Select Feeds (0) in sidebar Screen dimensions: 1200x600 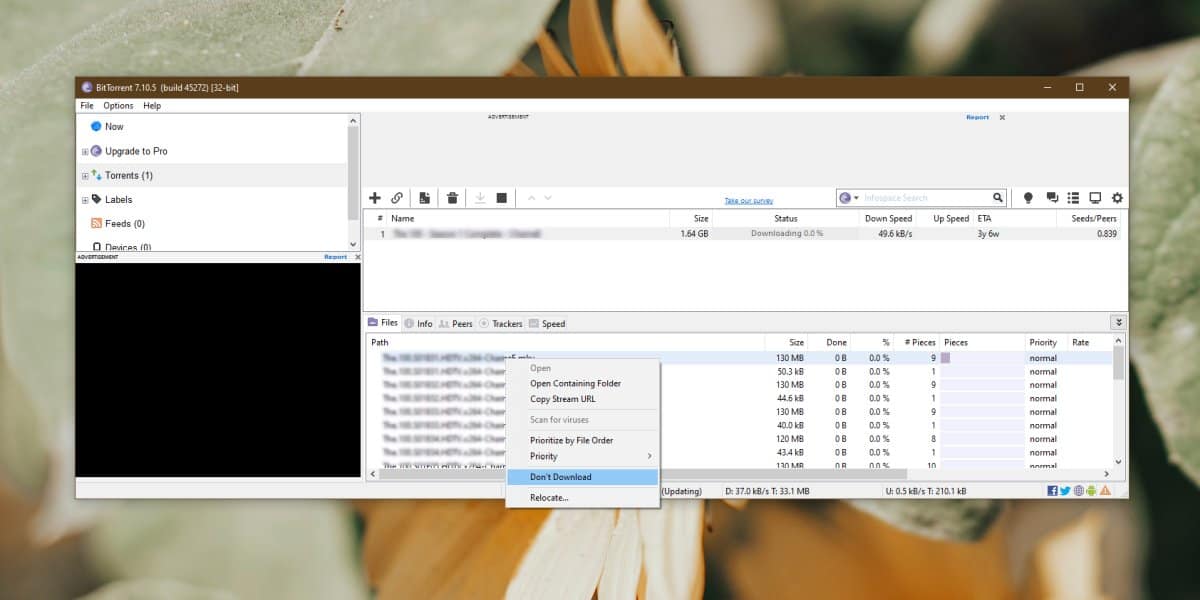pos(124,223)
